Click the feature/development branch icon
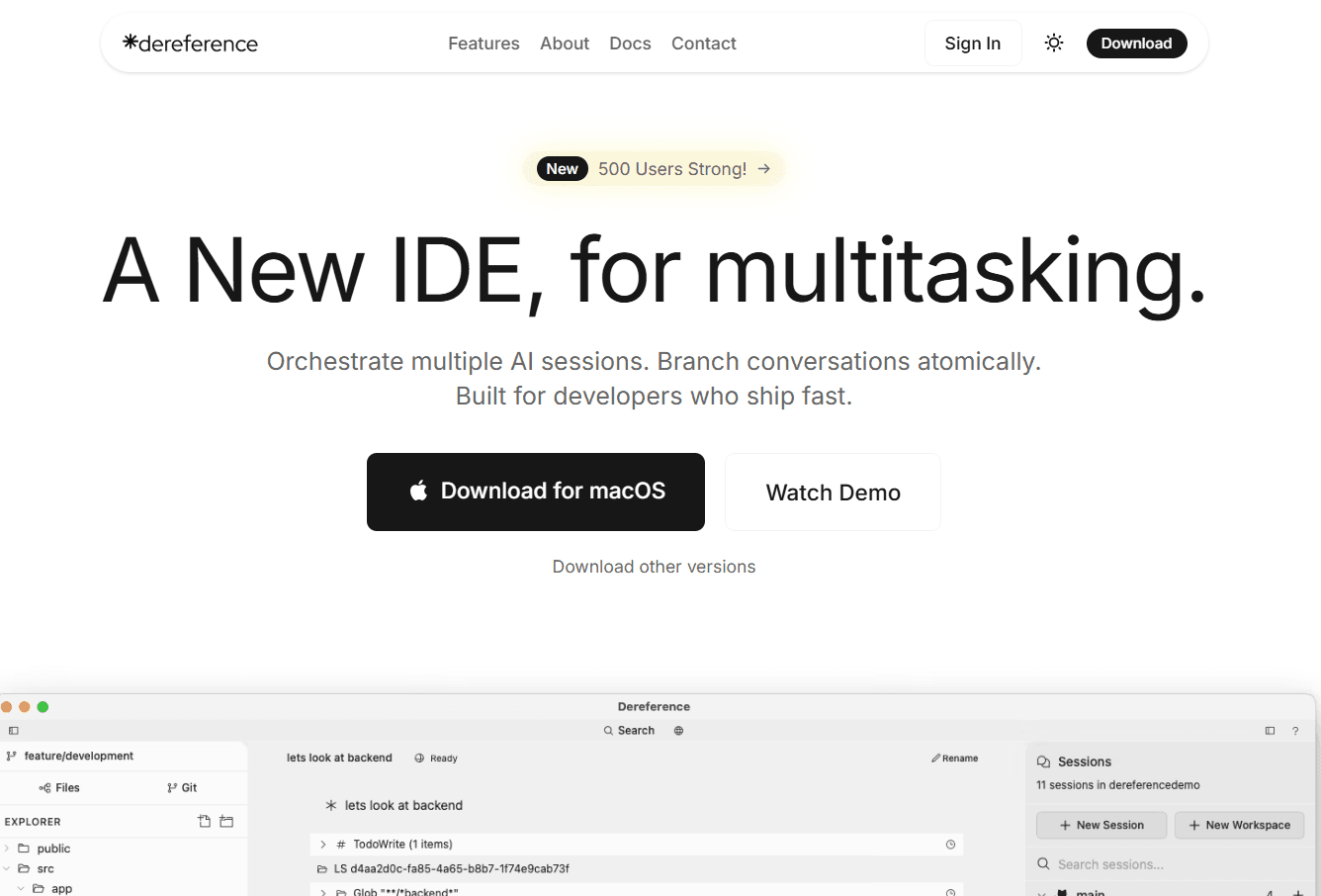Viewport: 1321px width, 896px height. coord(12,757)
